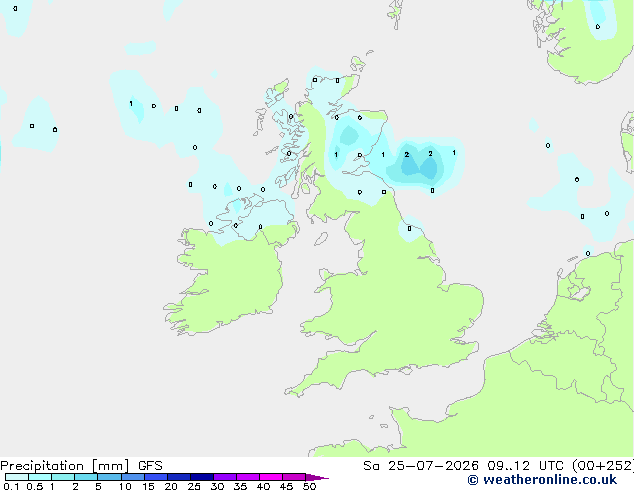The height and width of the screenshot is (490, 634).
Task: Click the 35–40 mm legend color segment
Action: pyautogui.click(x=247, y=477)
